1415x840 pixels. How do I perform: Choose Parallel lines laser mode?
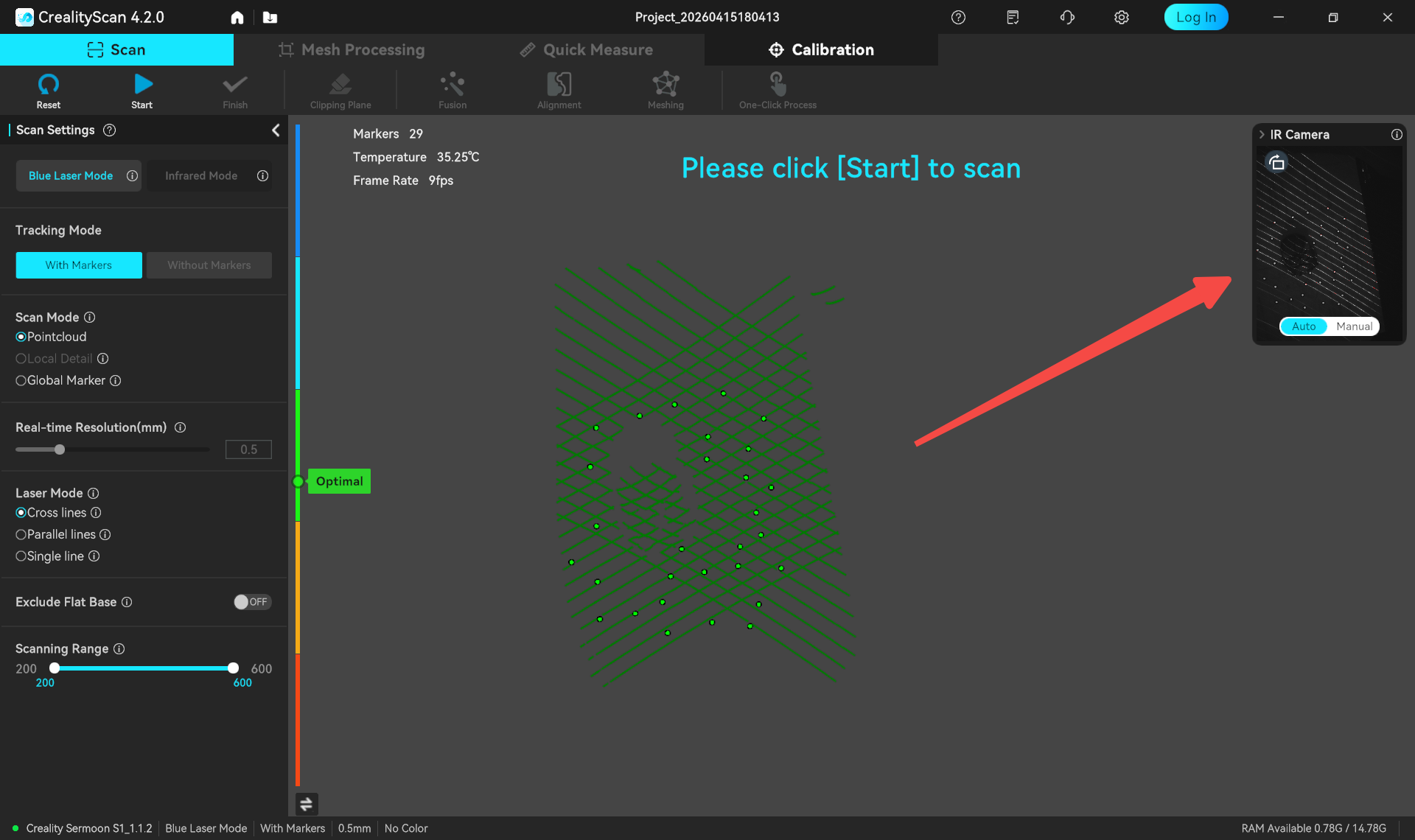point(21,535)
